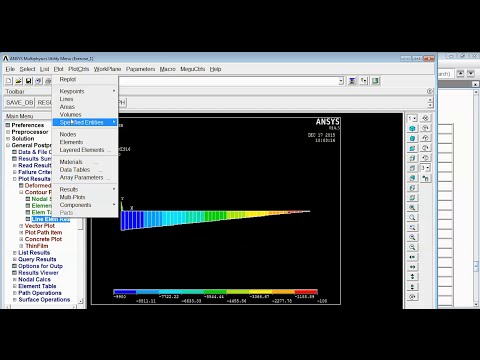Click the model control icon below rate dropdown
The image size is (480, 360).
425,178
